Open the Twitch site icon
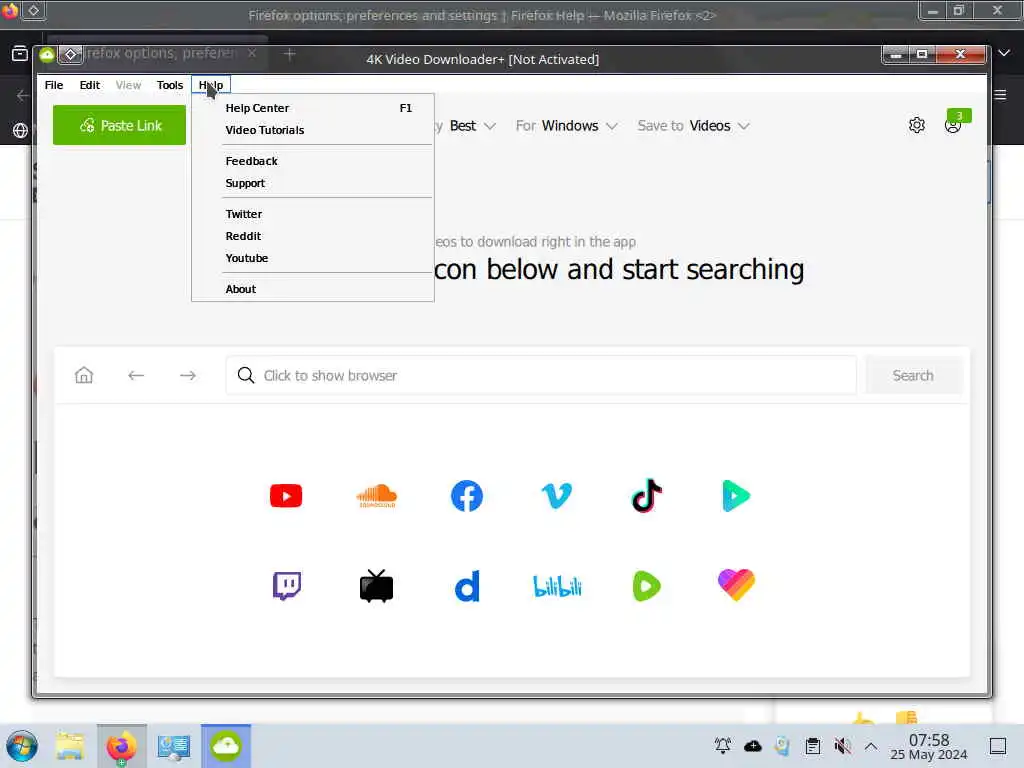 click(287, 586)
